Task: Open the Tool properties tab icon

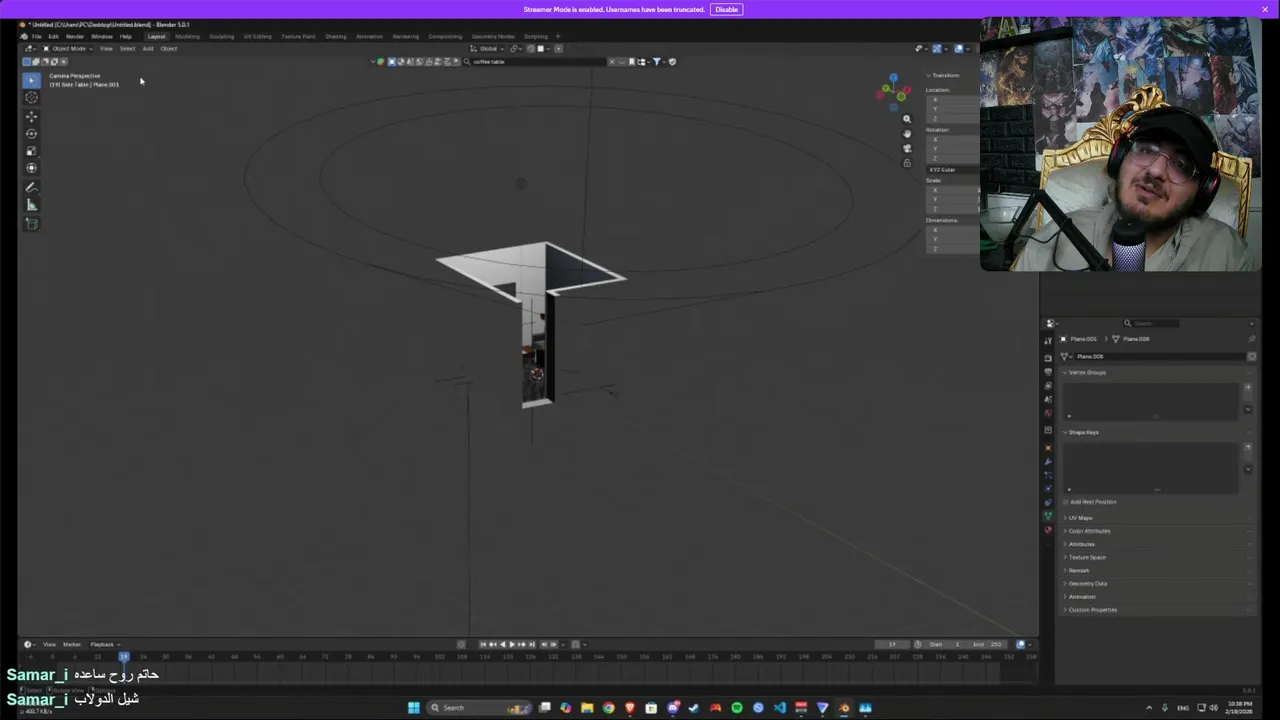Action: click(x=1048, y=341)
